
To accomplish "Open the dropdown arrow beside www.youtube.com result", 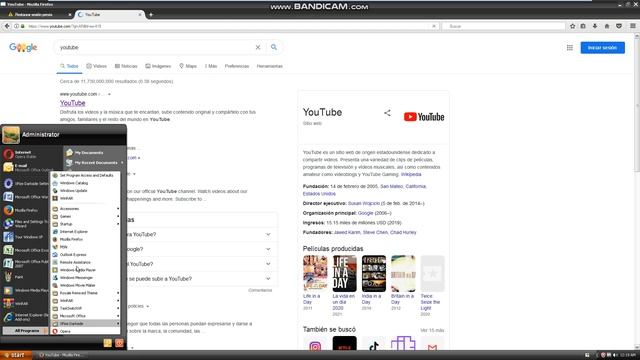I will 109,94.
